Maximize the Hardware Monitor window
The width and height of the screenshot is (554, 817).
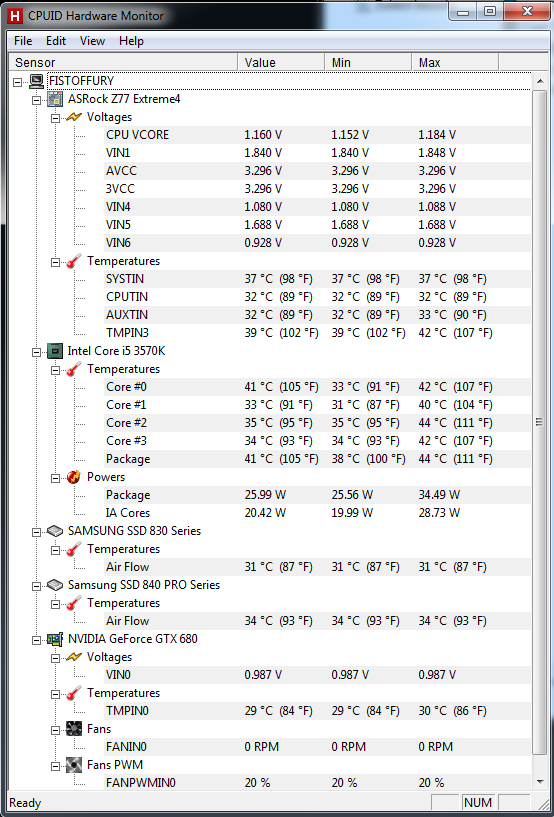490,11
